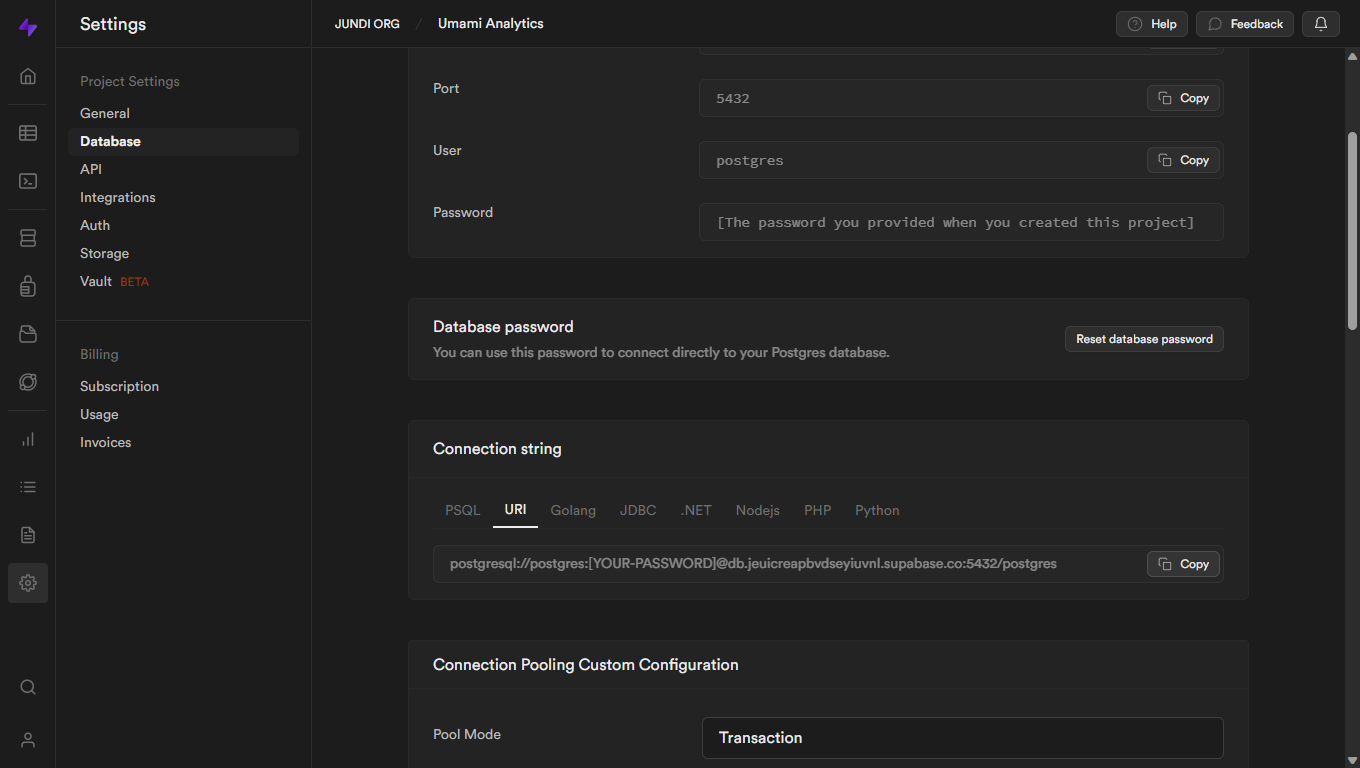Open Subscription billing page

click(x=119, y=386)
